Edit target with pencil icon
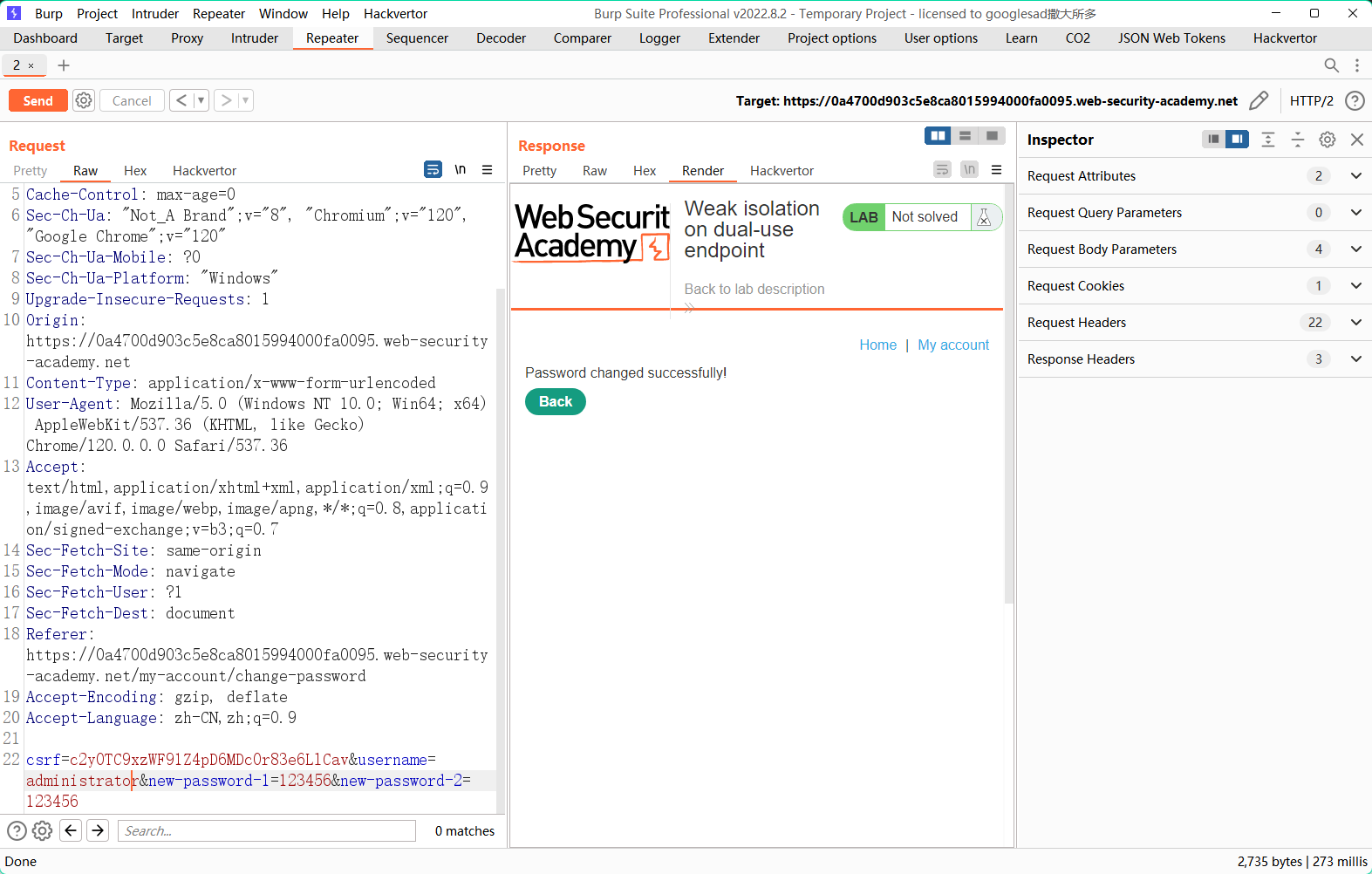The height and width of the screenshot is (874, 1372). click(1259, 100)
